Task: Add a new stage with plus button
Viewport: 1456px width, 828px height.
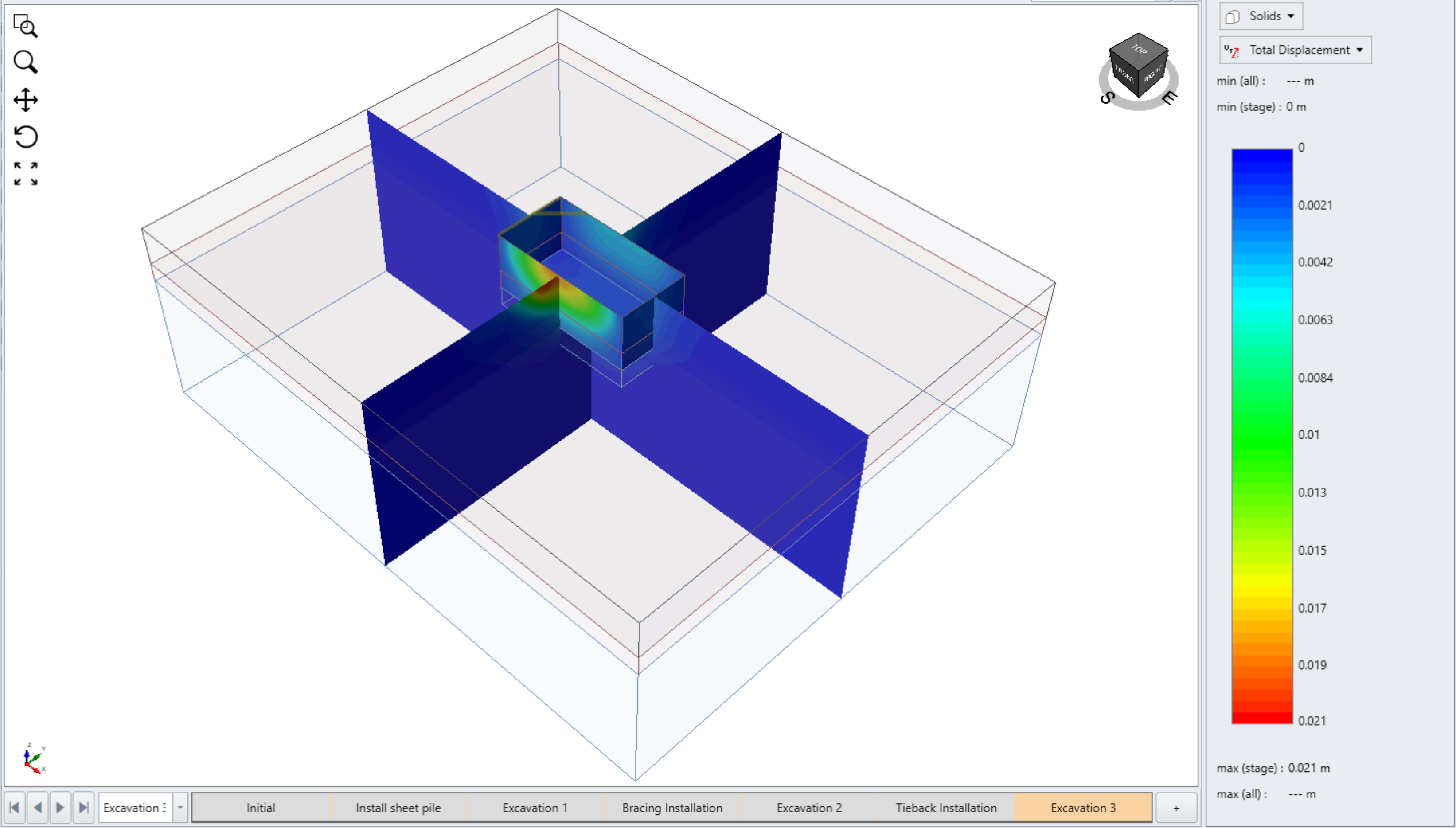Action: pyautogui.click(x=1176, y=808)
